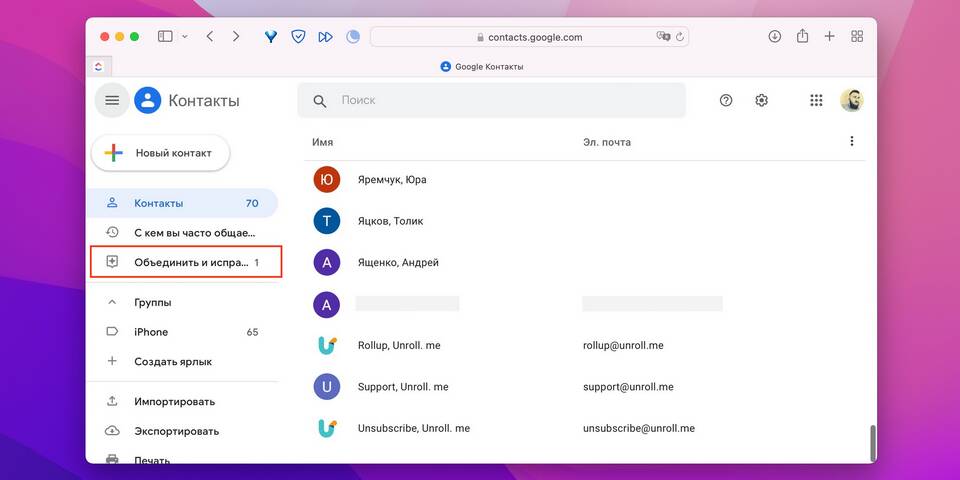Open С кем вы часто общаетесь
960x480 pixels.
tap(182, 233)
